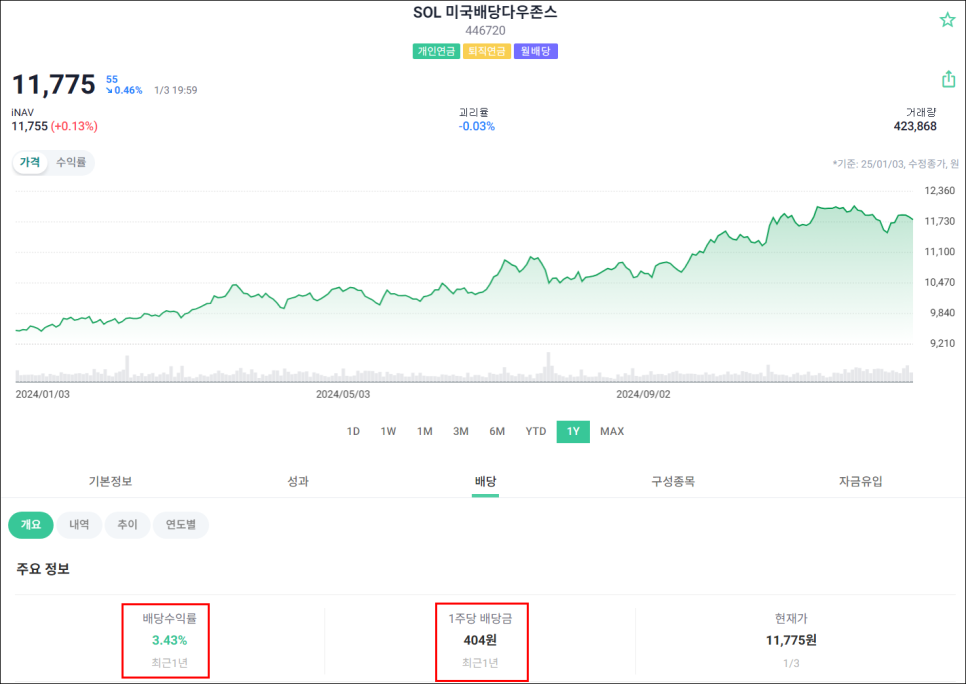The image size is (966, 684).
Task: Open the 기본정보 tab
Action: point(110,481)
